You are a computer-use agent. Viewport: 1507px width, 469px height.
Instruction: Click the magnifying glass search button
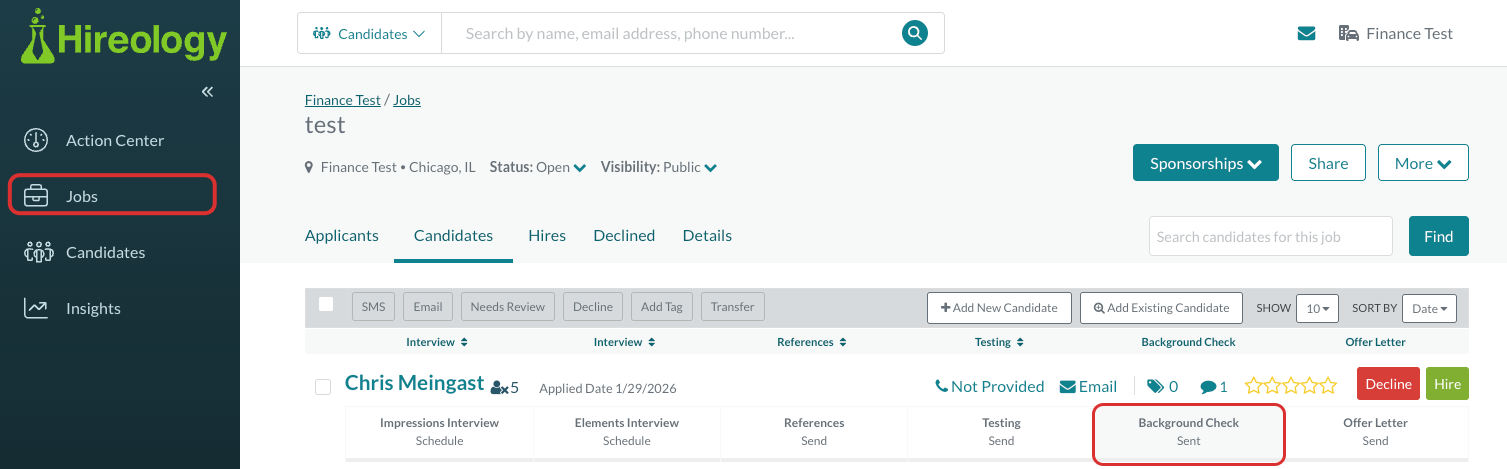tap(914, 33)
